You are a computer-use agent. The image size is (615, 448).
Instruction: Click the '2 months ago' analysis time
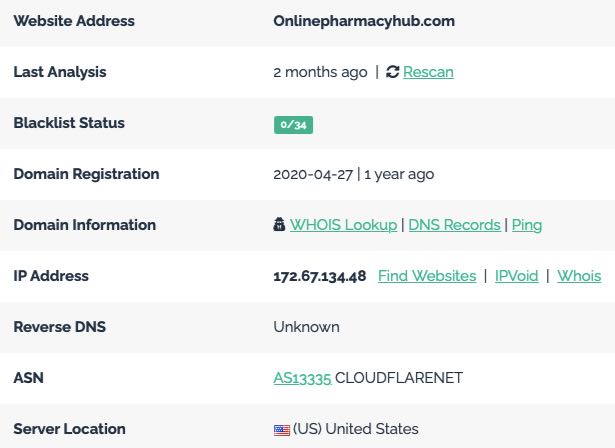coord(320,72)
